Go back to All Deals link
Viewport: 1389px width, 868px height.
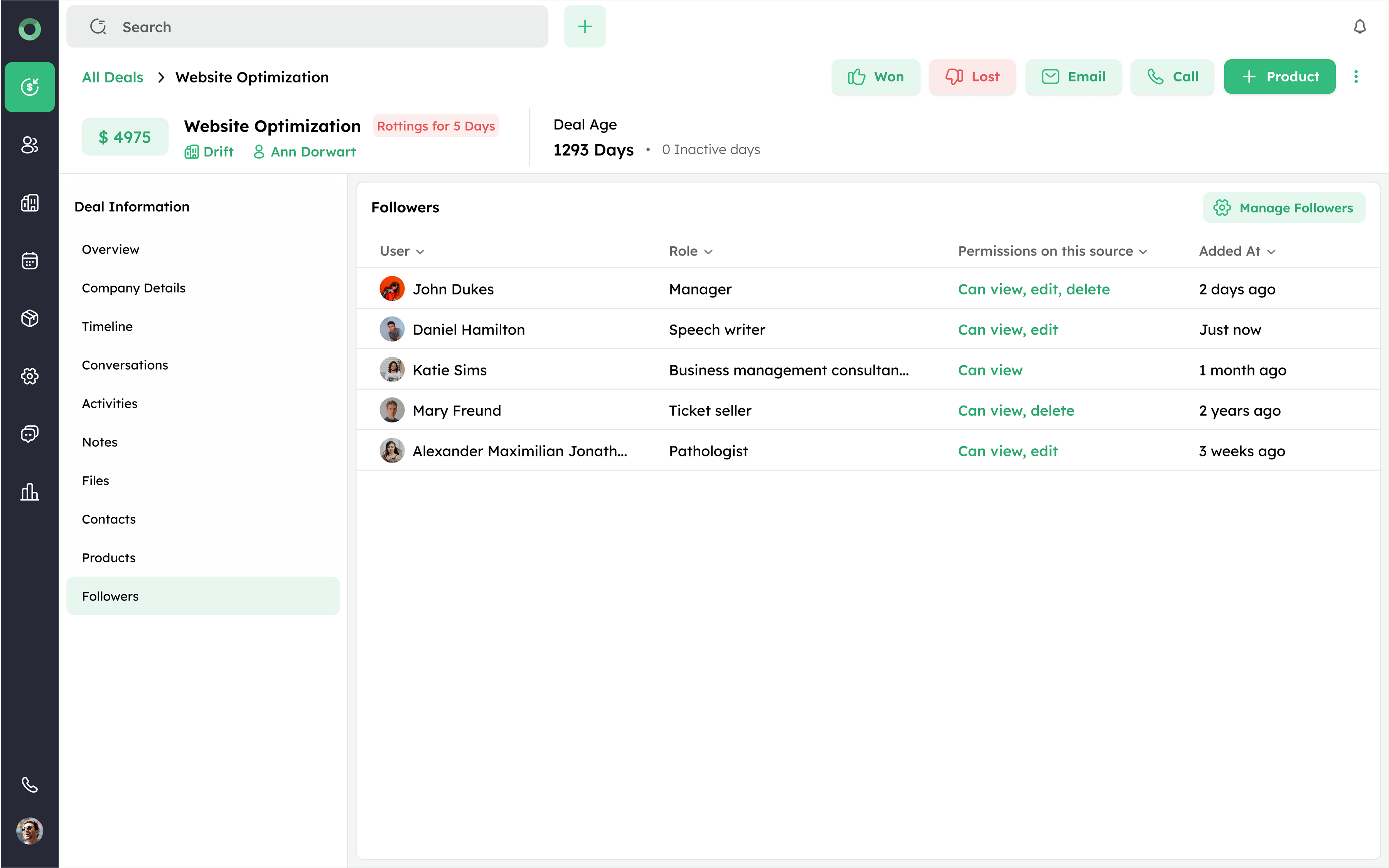[x=113, y=77]
